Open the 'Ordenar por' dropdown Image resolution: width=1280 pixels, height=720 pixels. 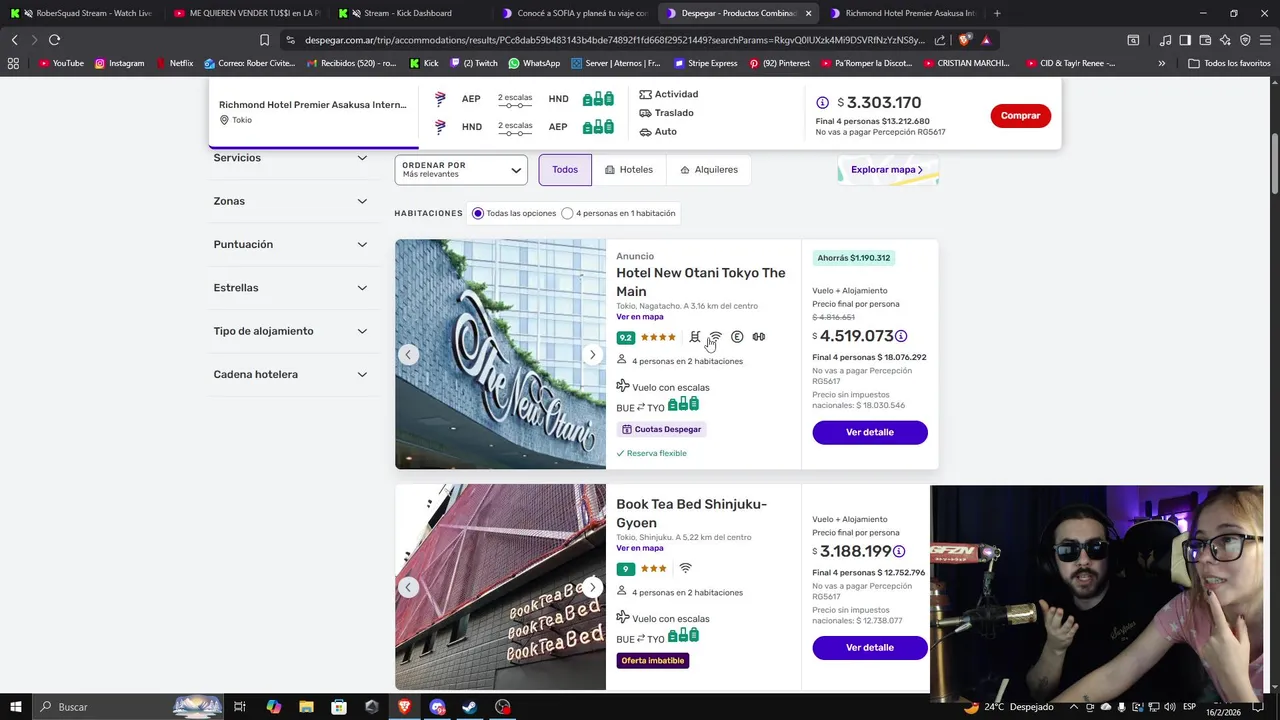click(x=461, y=170)
